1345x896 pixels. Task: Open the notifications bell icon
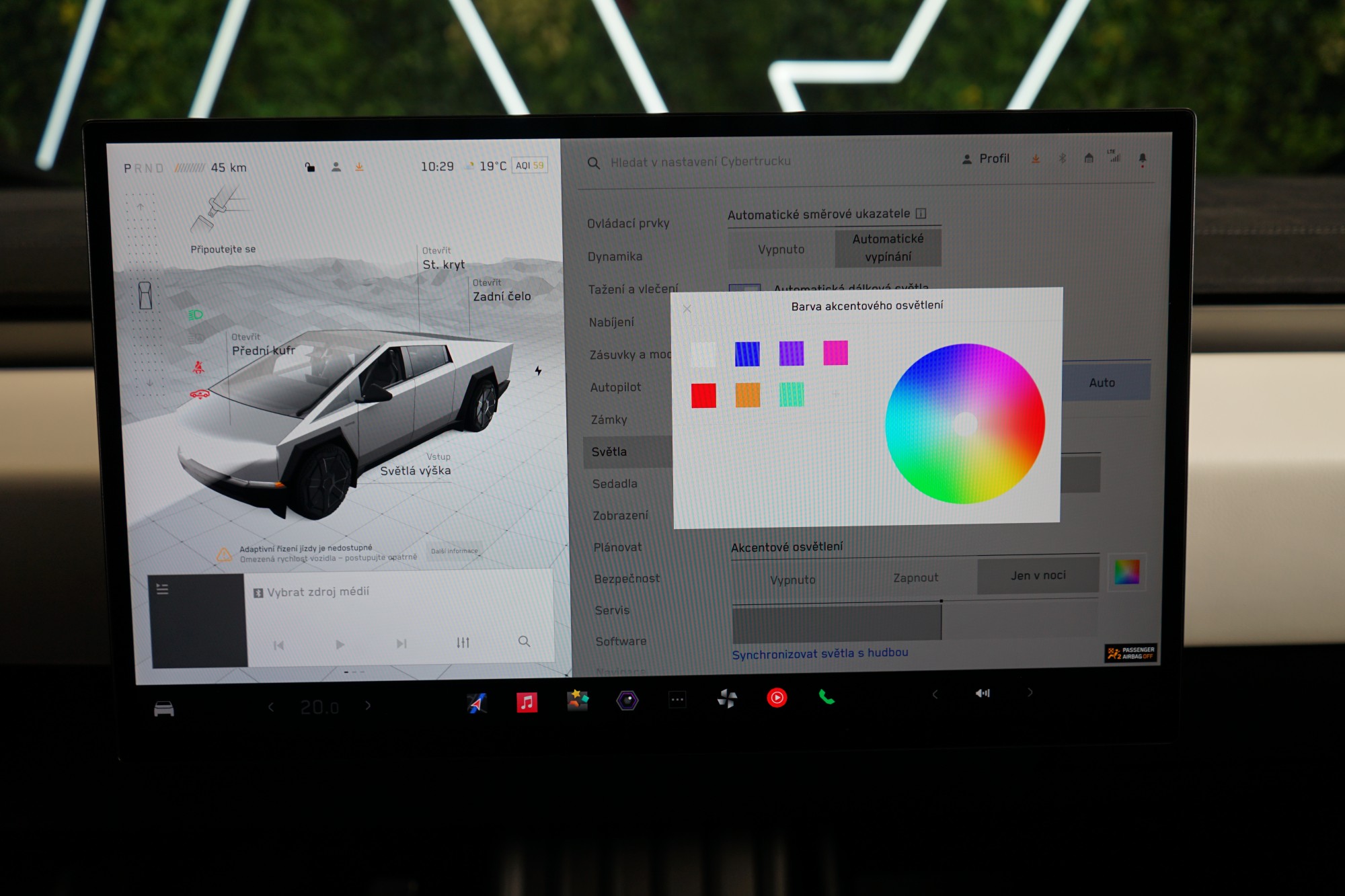1142,159
